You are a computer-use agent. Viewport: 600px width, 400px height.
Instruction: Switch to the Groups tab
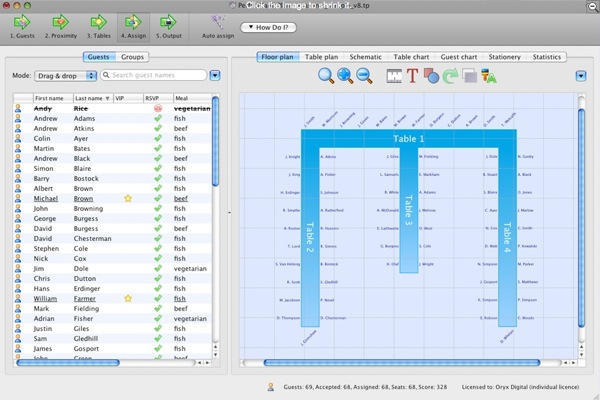point(133,57)
